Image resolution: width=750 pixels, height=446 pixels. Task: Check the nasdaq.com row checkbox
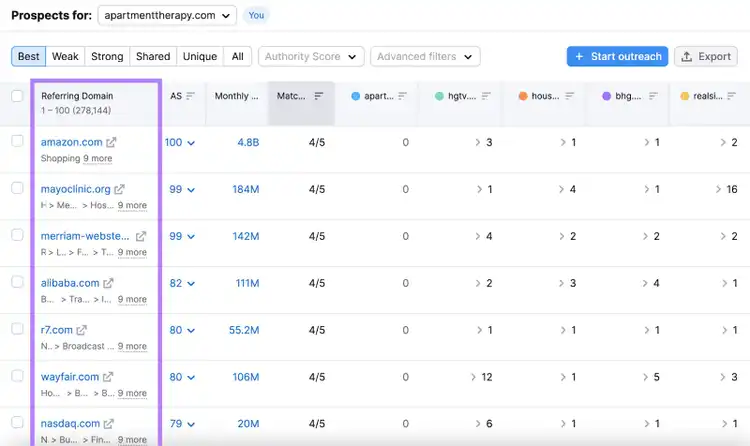tap(17, 422)
